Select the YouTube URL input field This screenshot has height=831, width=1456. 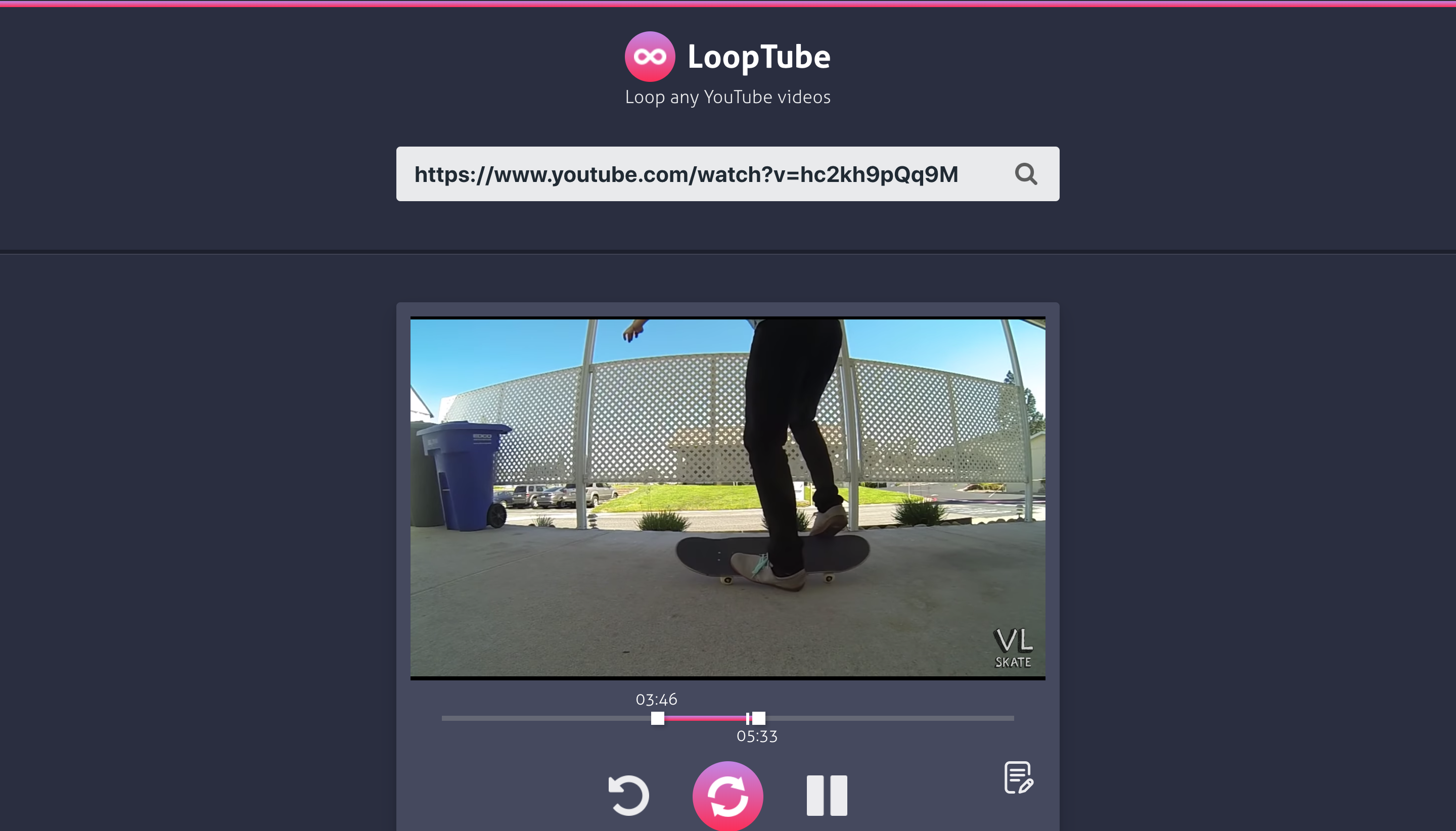[x=685, y=174]
